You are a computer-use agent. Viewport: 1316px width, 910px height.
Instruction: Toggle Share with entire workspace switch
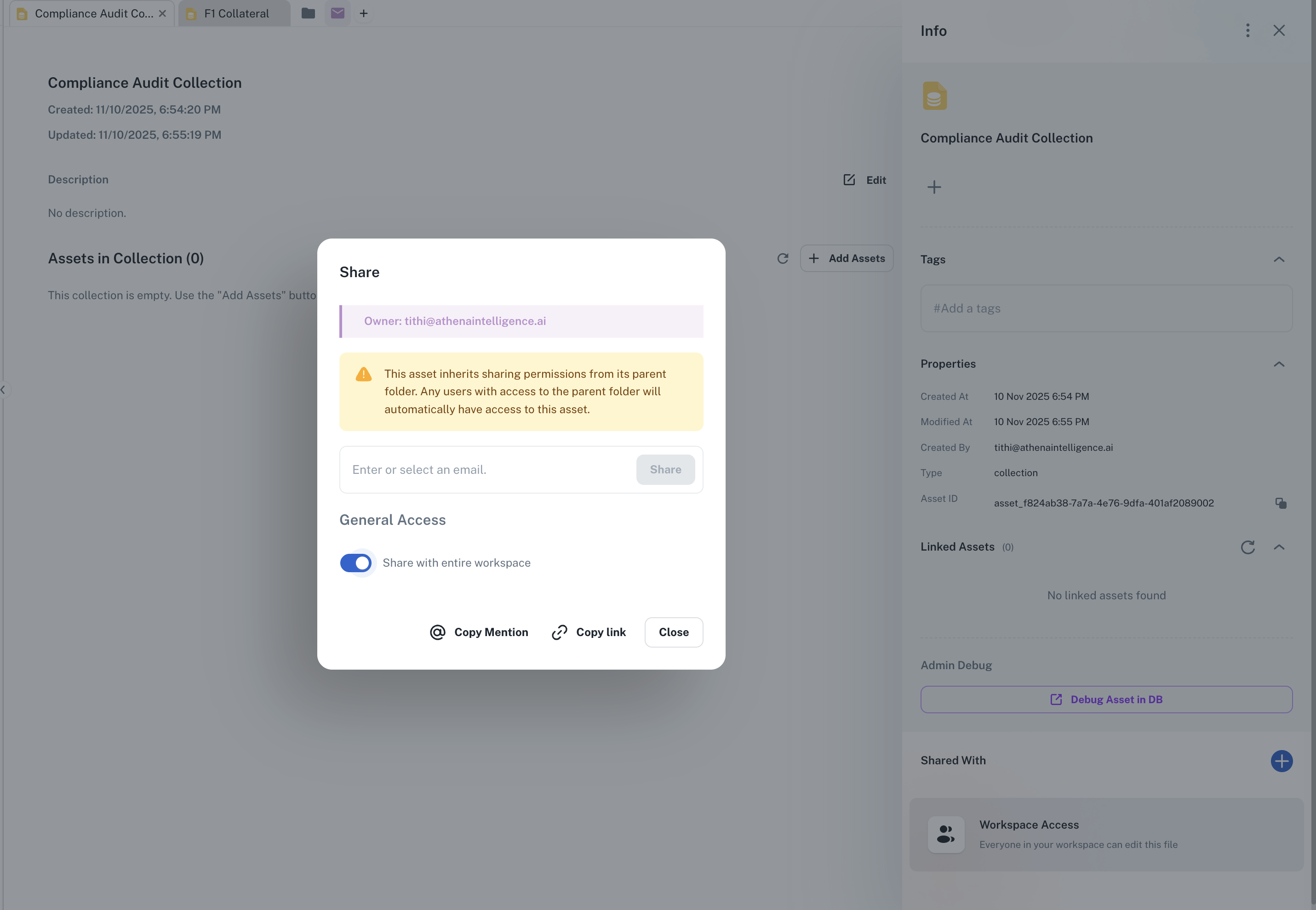pos(356,563)
